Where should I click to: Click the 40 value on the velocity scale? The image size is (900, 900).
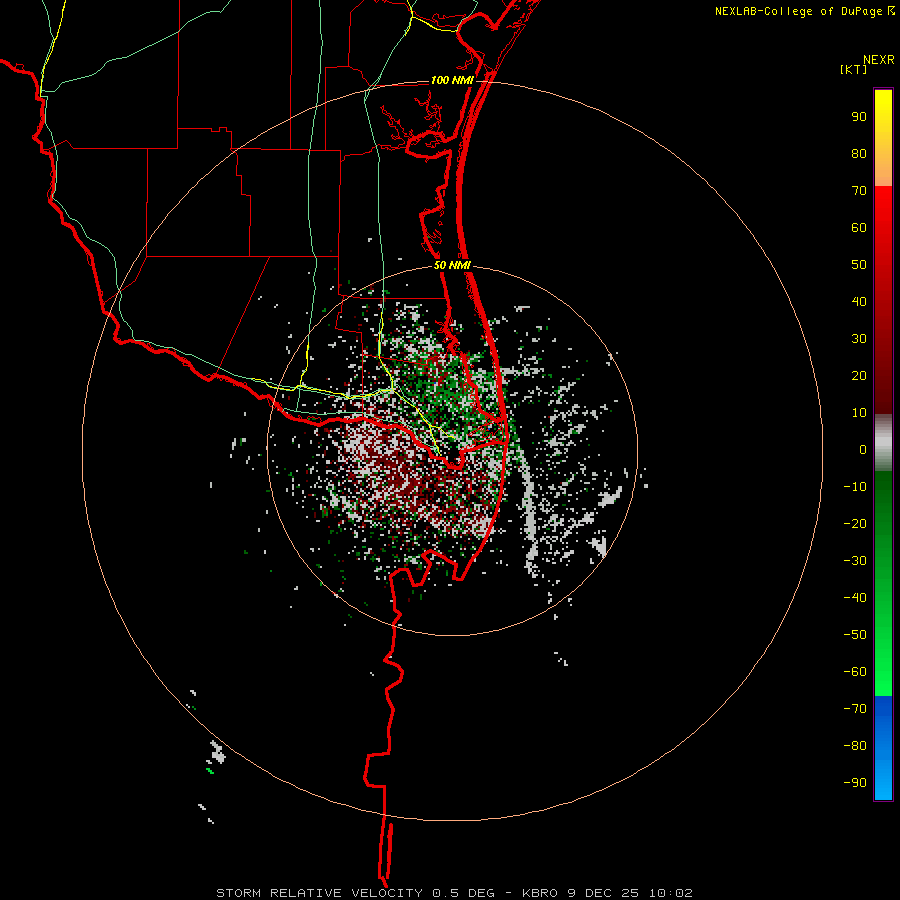pos(859,302)
